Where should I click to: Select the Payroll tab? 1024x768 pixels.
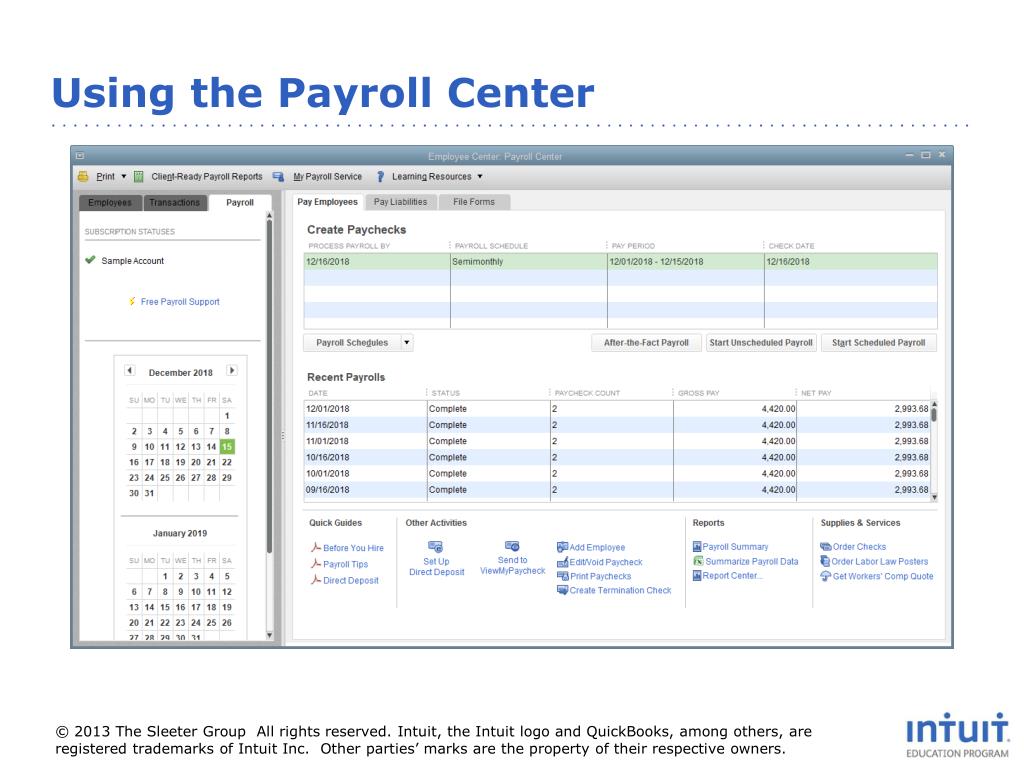click(x=240, y=202)
